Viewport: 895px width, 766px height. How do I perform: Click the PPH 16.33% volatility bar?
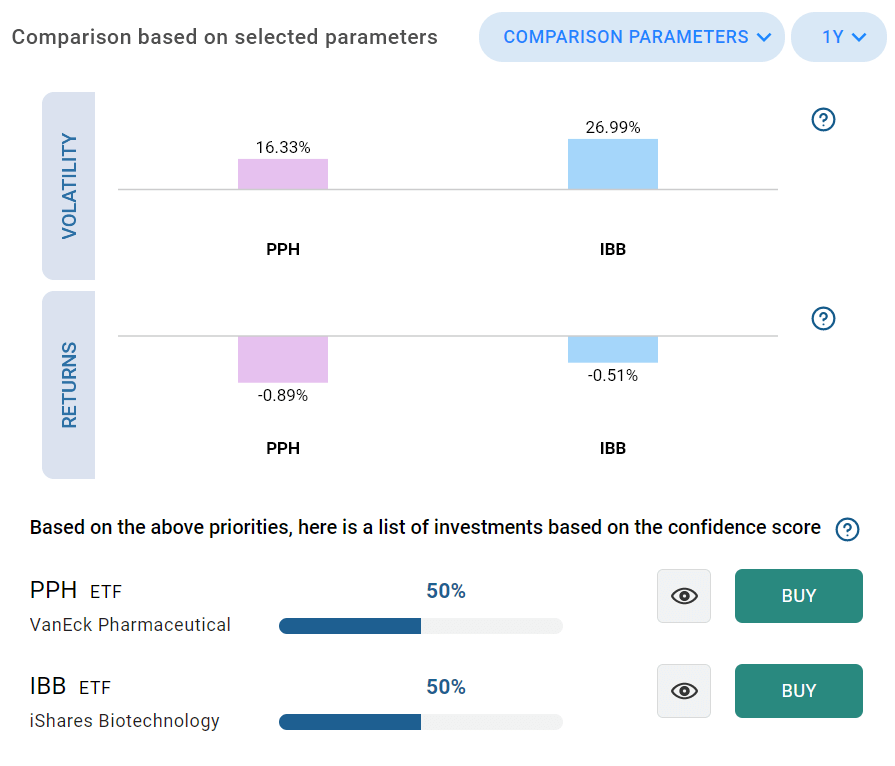[283, 174]
